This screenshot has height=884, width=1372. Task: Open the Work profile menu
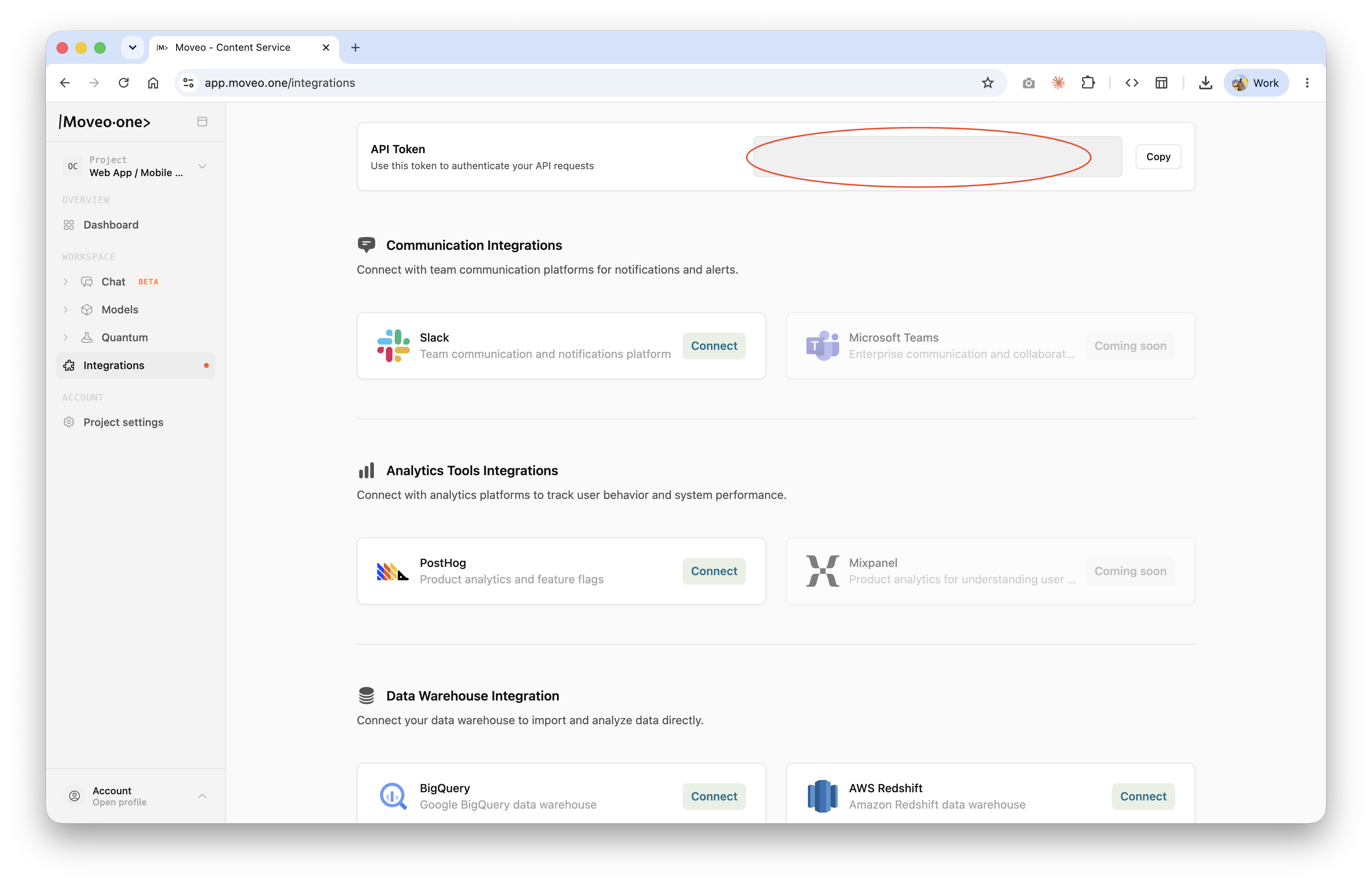[x=1256, y=83]
